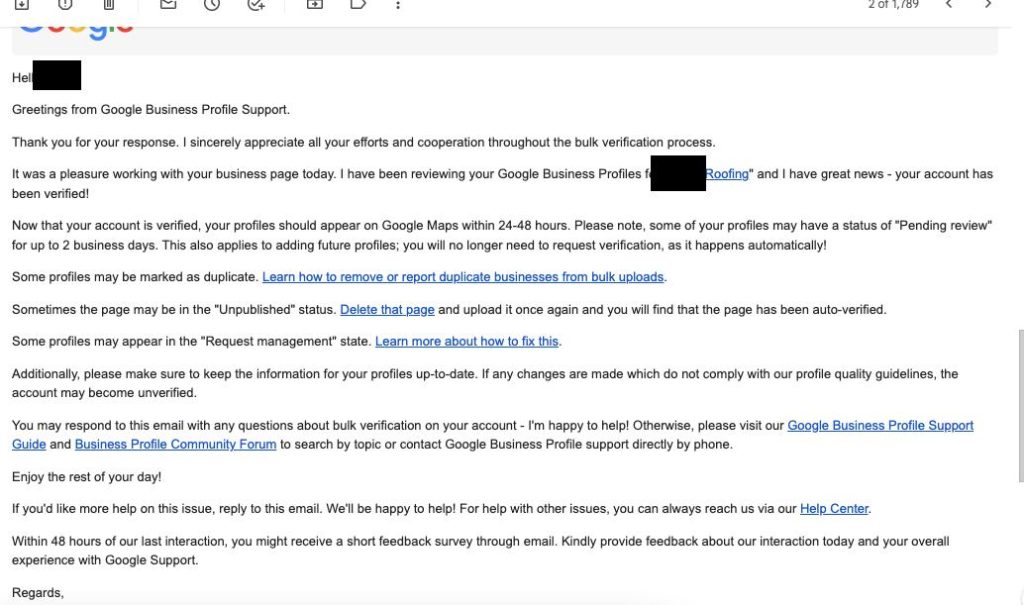The height and width of the screenshot is (605, 1024).
Task: Add this email to Tasks
Action: [x=256, y=4]
